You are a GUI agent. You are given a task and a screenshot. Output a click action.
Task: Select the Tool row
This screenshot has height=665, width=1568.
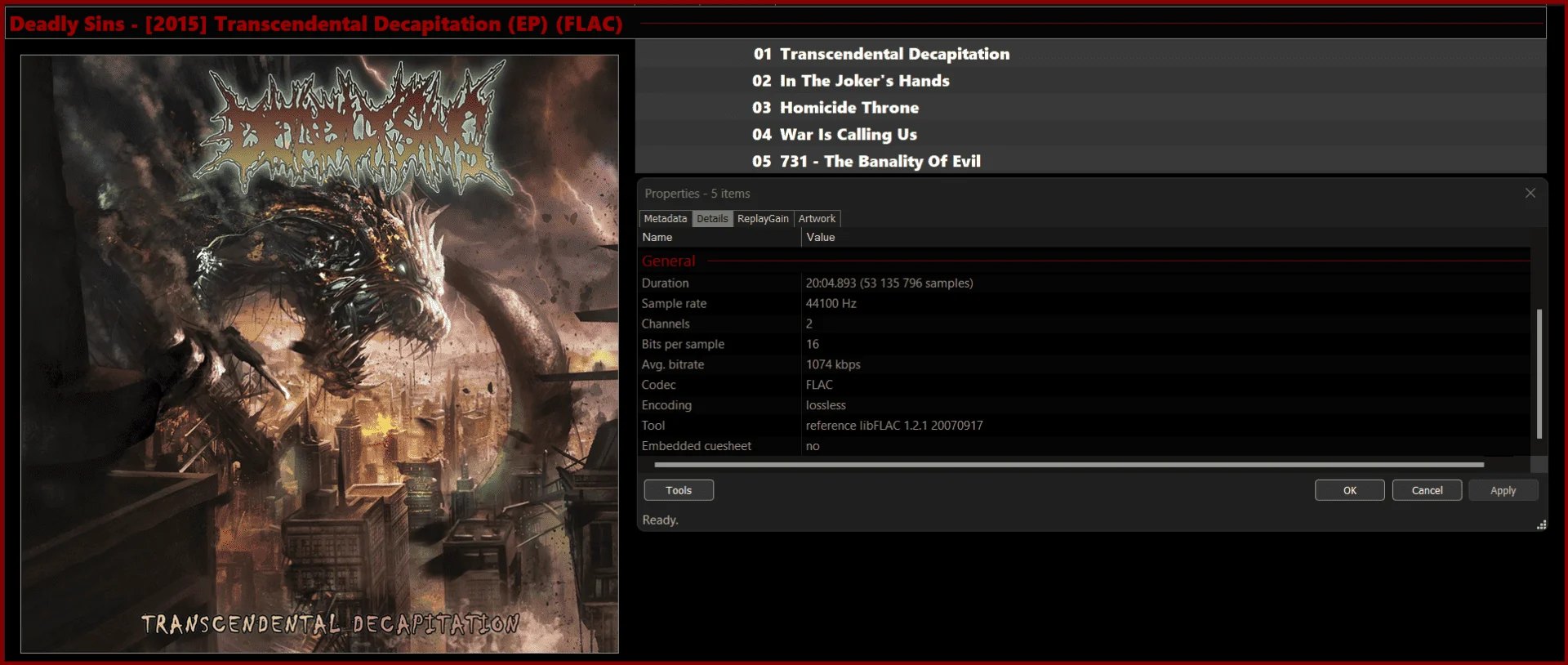[1085, 426]
